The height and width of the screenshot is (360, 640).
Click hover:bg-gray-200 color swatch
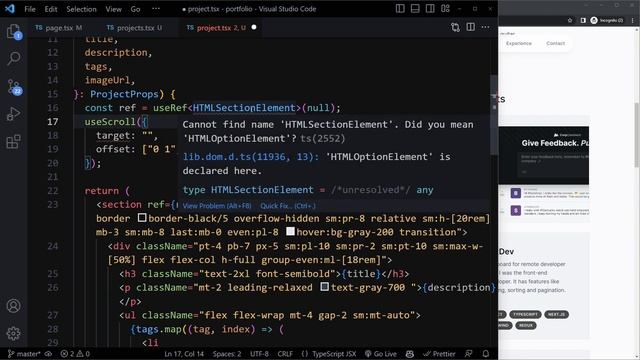click(x=290, y=231)
